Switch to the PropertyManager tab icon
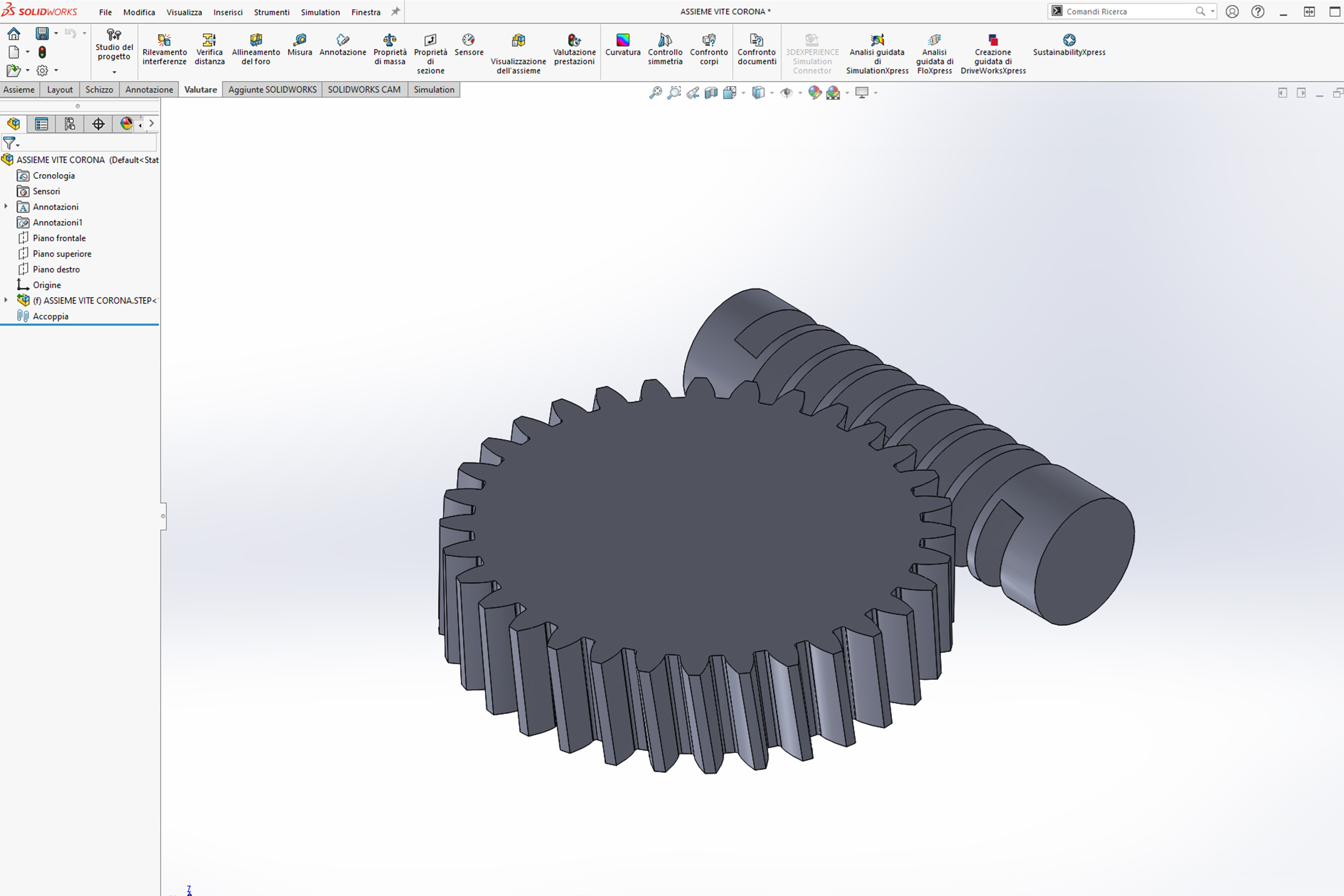Viewport: 1344px width, 896px height. tap(41, 124)
